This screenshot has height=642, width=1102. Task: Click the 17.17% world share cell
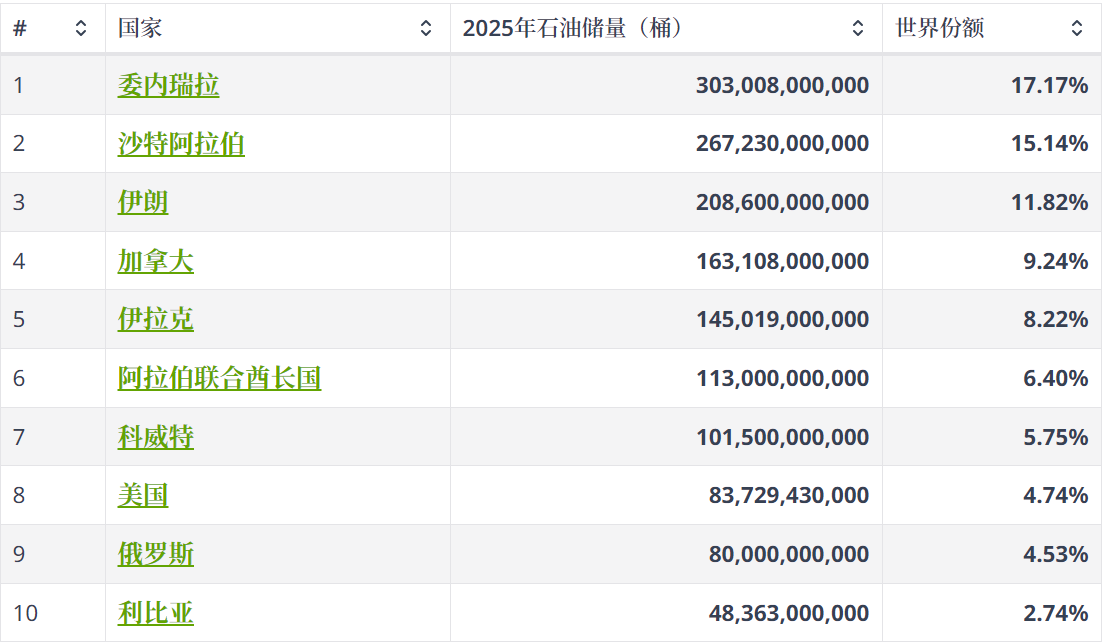pyautogui.click(x=1049, y=86)
